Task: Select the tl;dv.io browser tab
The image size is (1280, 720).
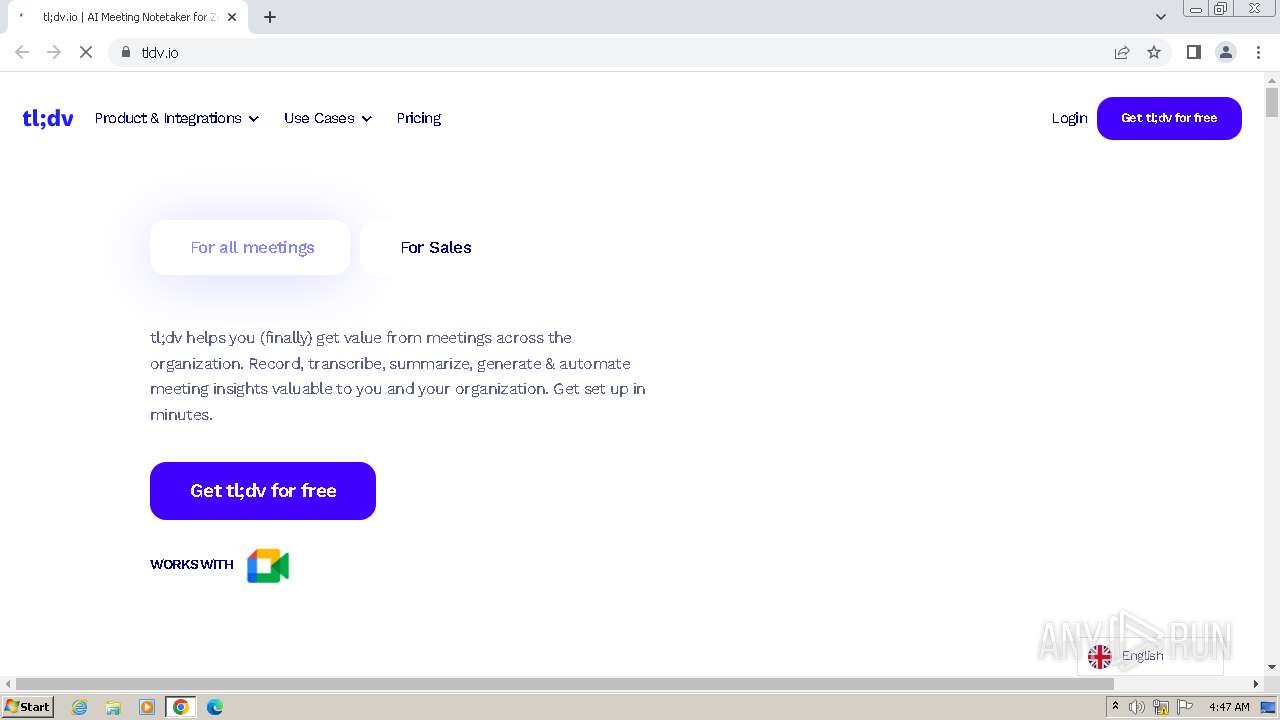Action: [x=128, y=17]
